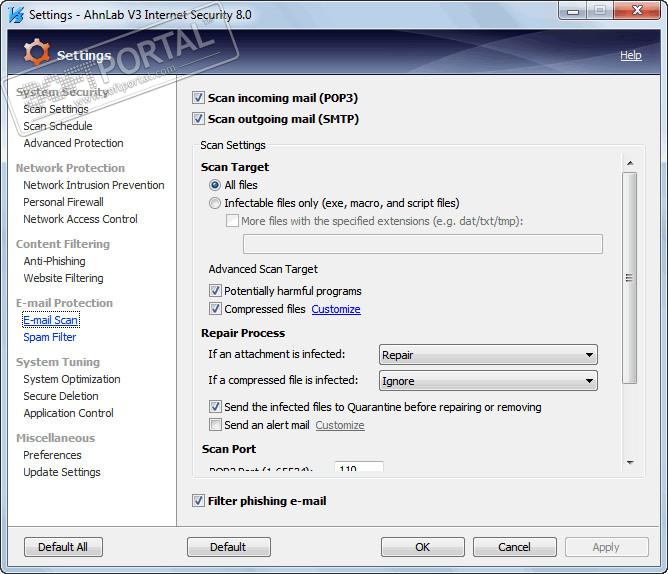Image resolution: width=668 pixels, height=574 pixels.
Task: Minimize the Settings window
Action: pos(573,11)
